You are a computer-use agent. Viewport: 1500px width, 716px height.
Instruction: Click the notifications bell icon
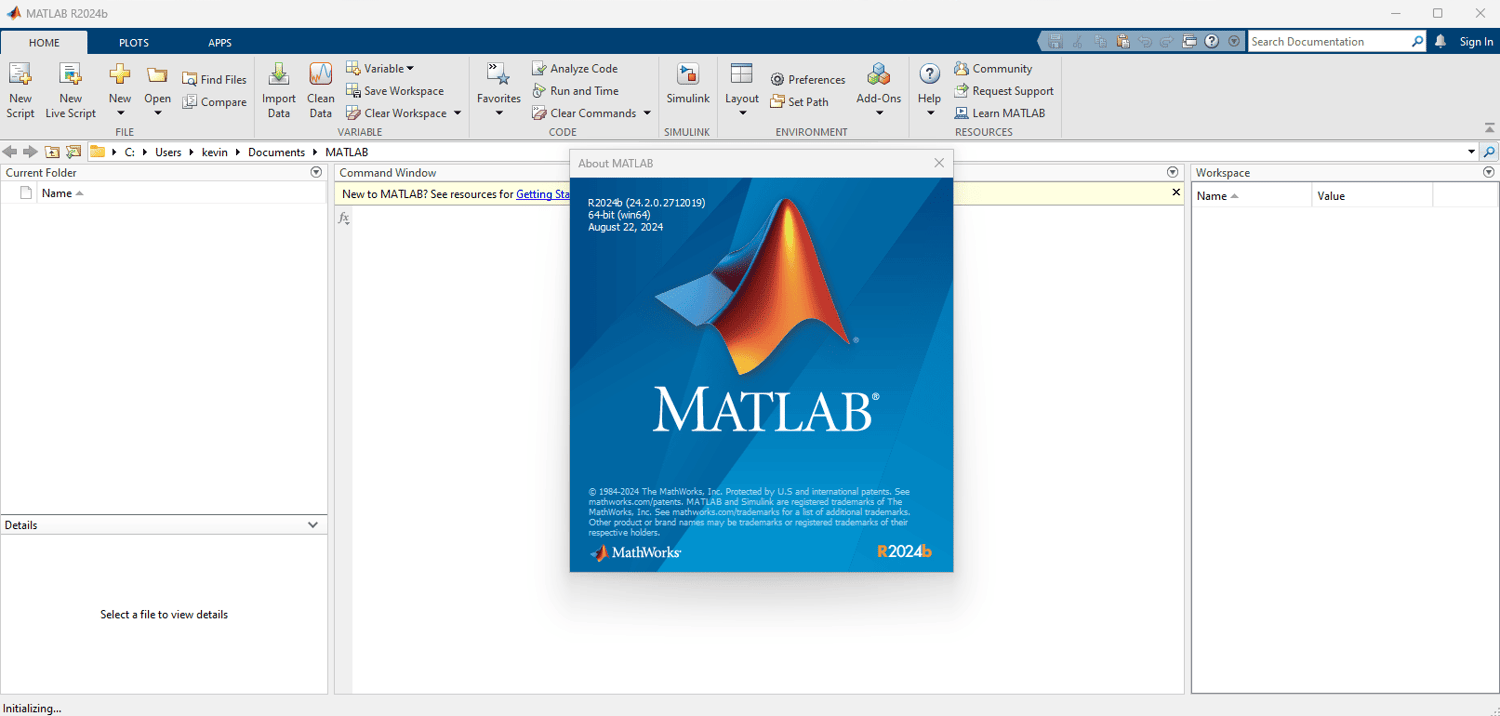pos(1441,42)
